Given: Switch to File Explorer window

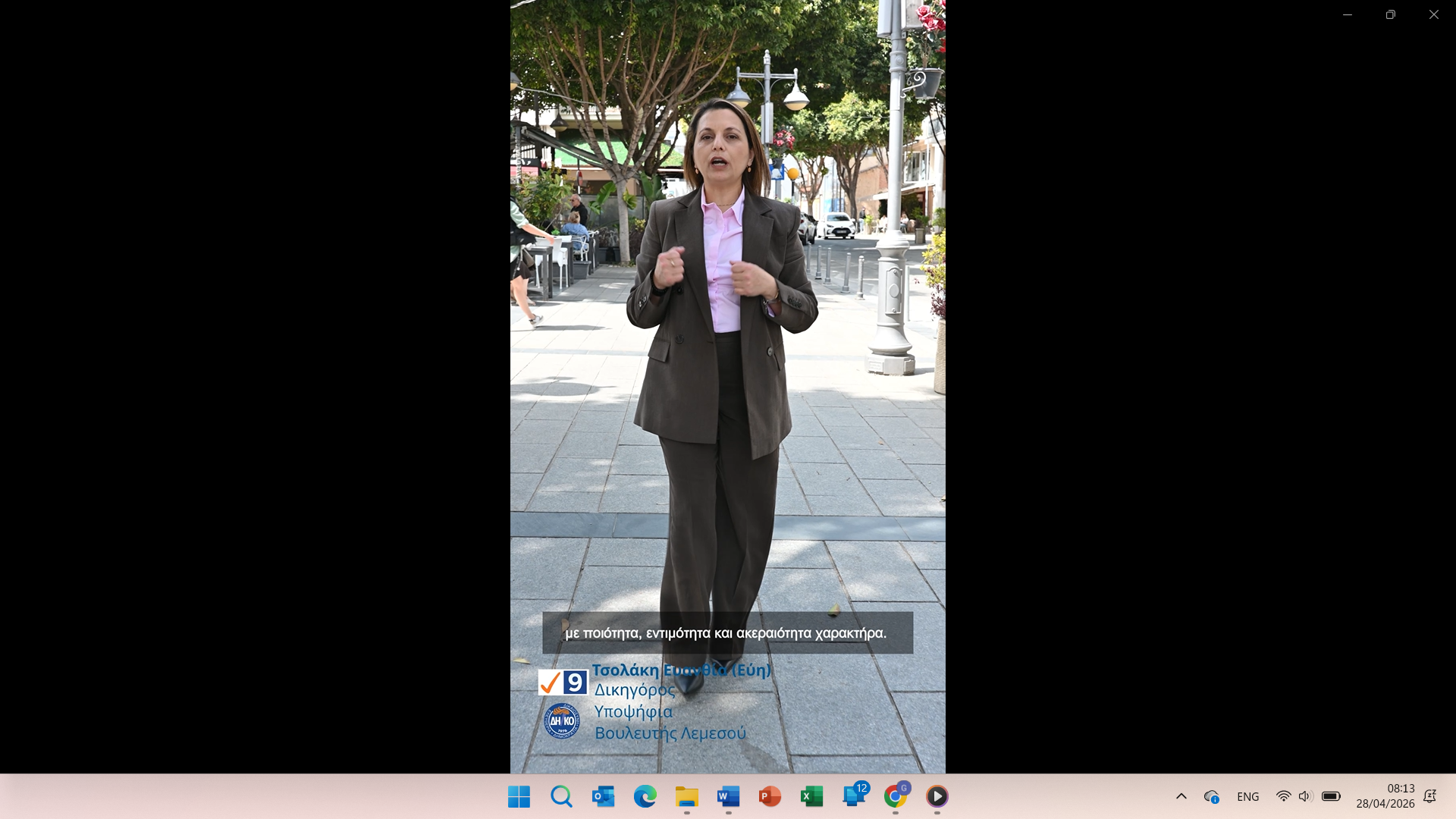Looking at the screenshot, I should click(686, 796).
